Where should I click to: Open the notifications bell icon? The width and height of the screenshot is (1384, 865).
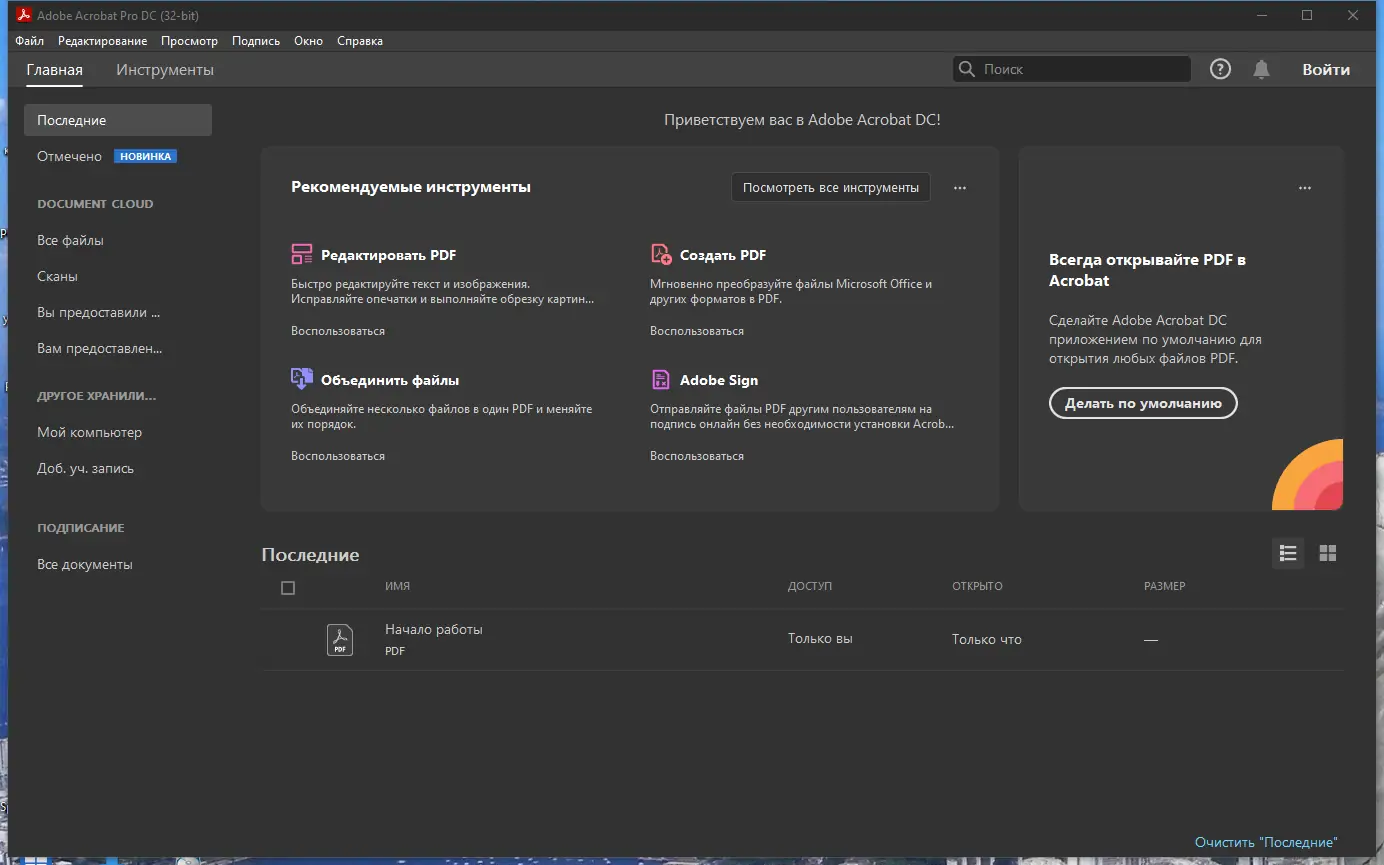pos(1260,68)
